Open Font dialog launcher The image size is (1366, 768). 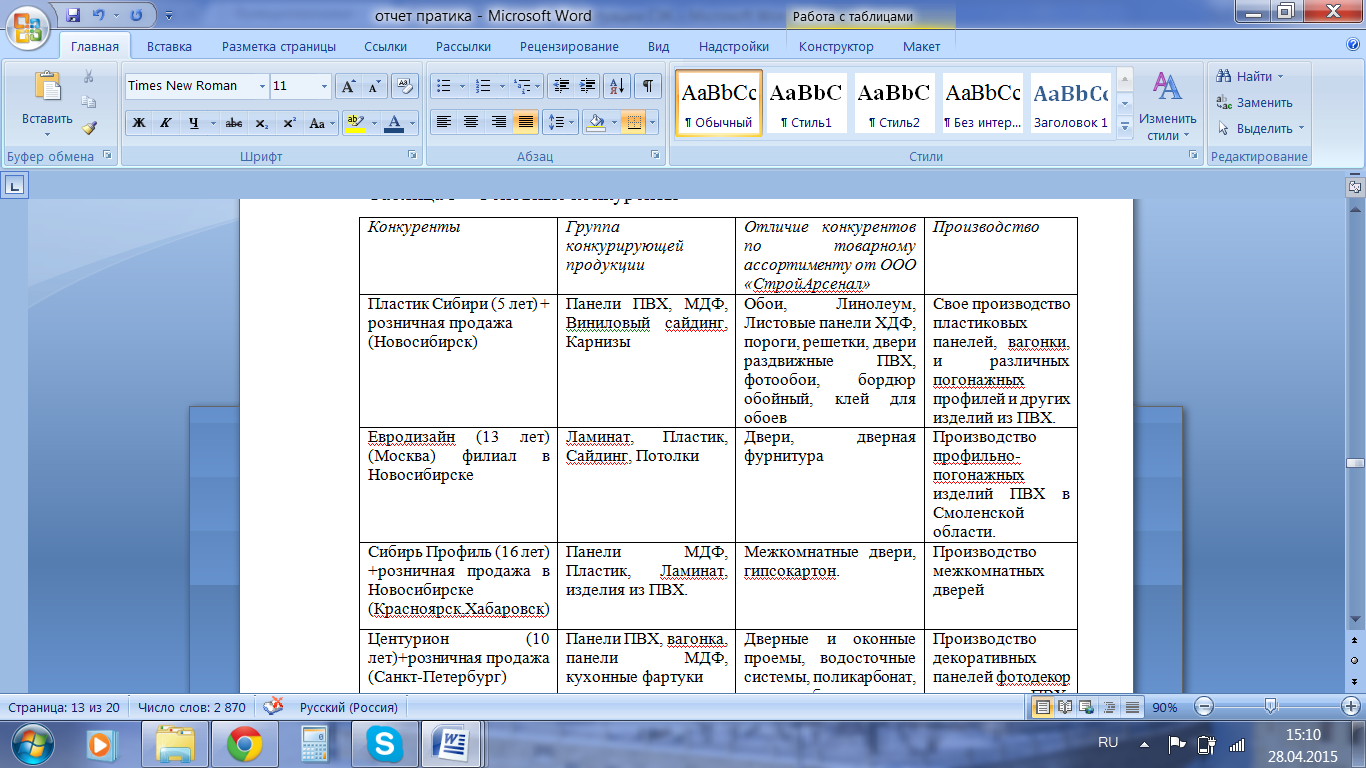click(x=412, y=156)
